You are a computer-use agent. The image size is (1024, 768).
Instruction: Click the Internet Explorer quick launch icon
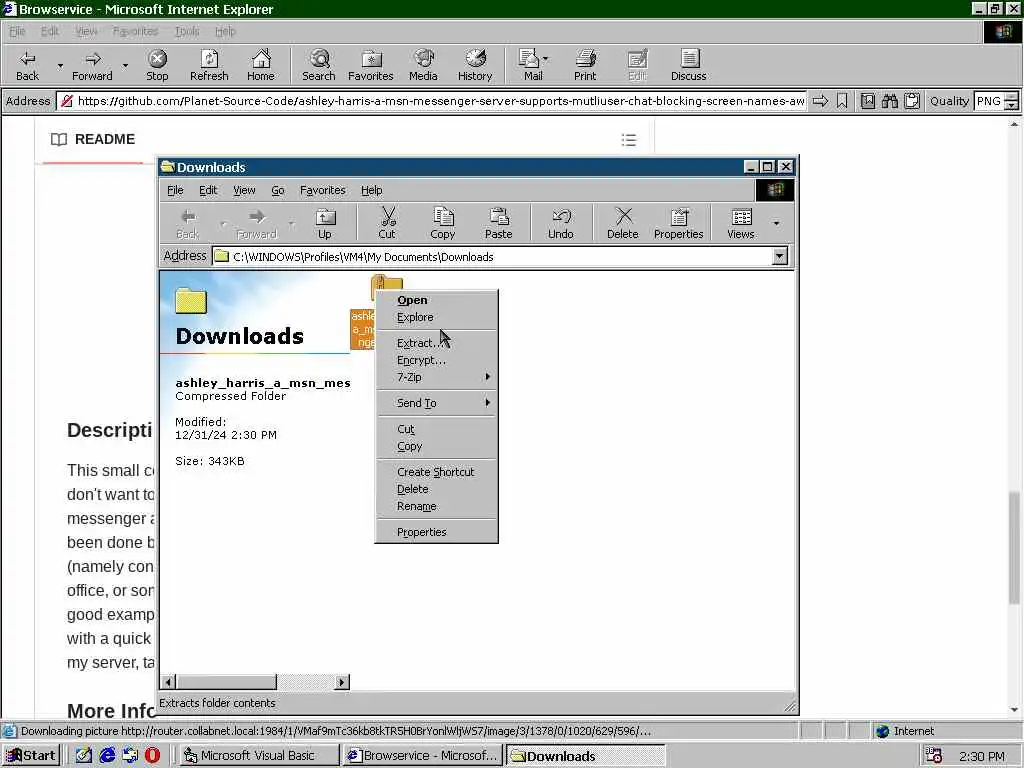[x=107, y=756]
